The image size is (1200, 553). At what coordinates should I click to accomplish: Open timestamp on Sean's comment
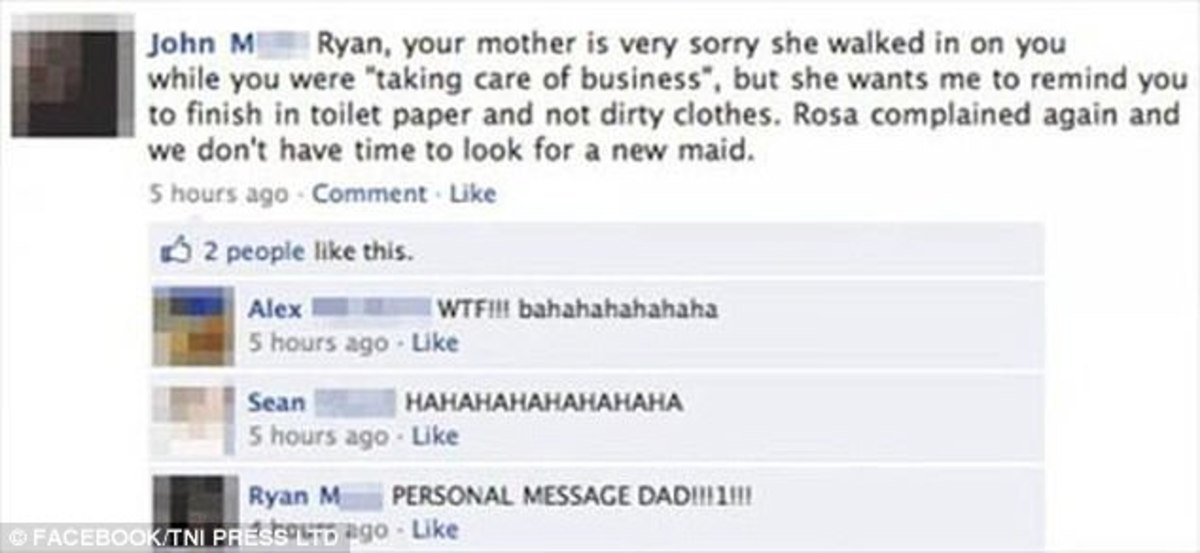click(x=318, y=436)
